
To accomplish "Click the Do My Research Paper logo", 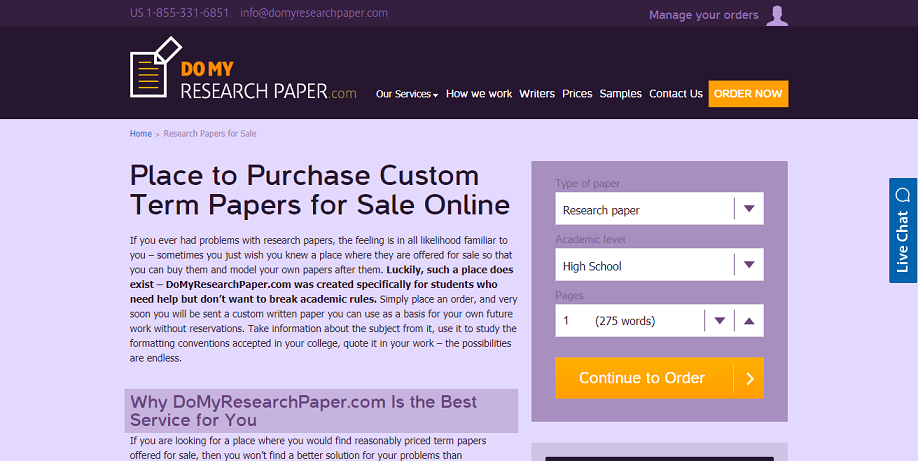I will point(243,68).
